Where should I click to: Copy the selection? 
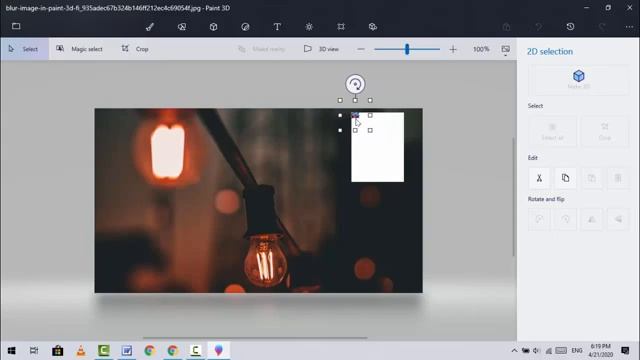565,178
